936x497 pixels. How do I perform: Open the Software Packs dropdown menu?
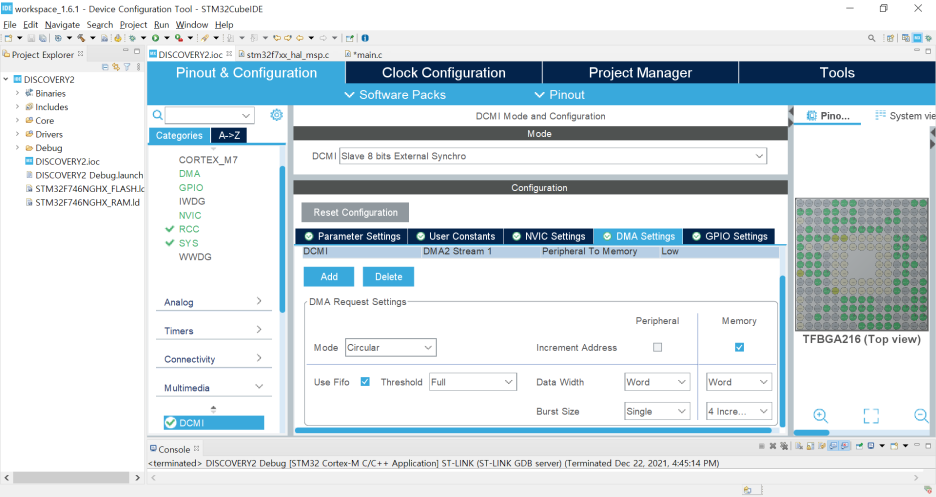point(395,95)
